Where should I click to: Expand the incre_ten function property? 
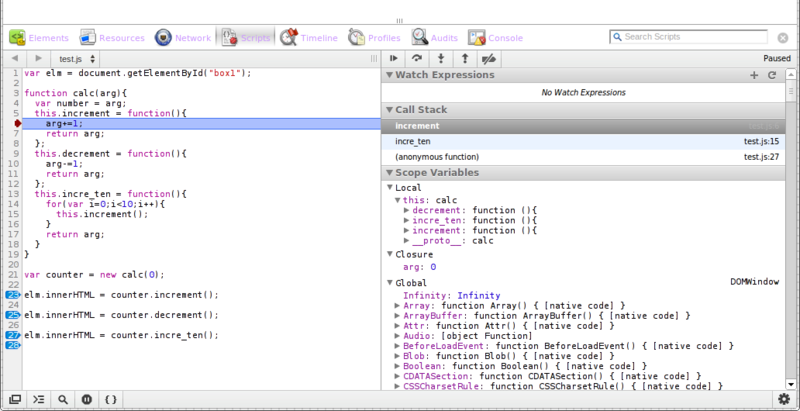tap(407, 220)
